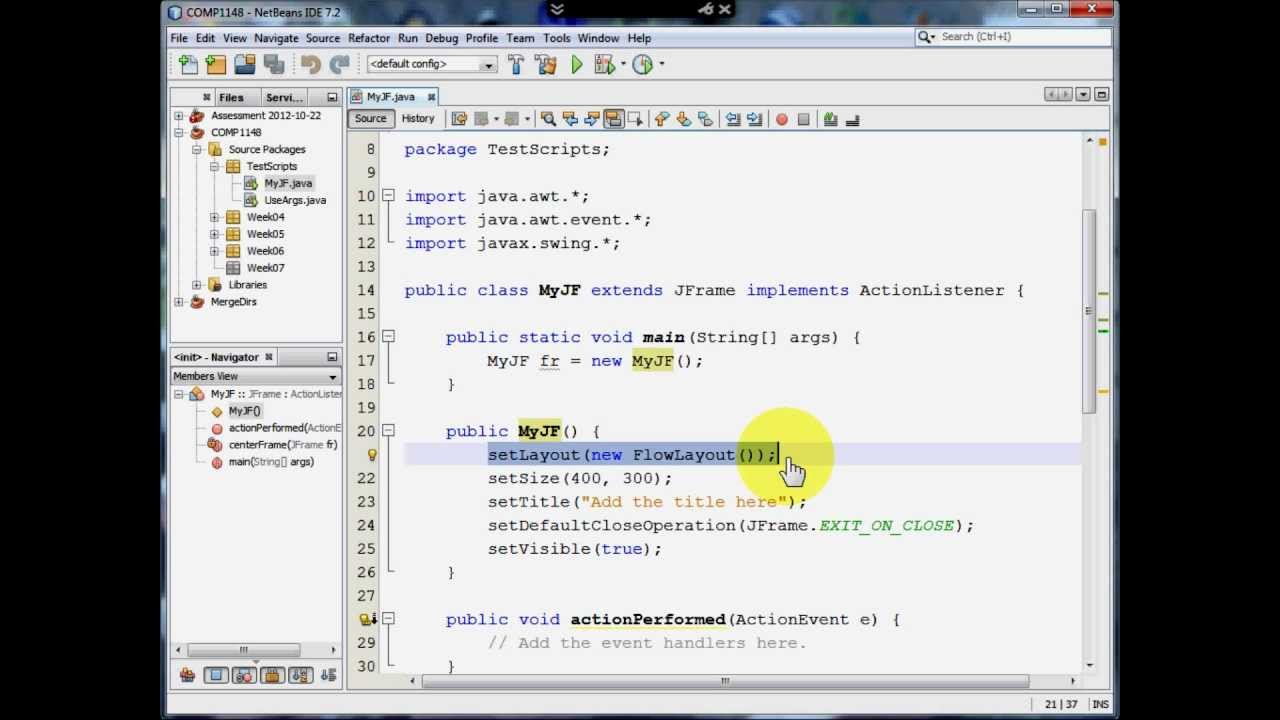
Task: Open the File menu
Action: point(179,38)
